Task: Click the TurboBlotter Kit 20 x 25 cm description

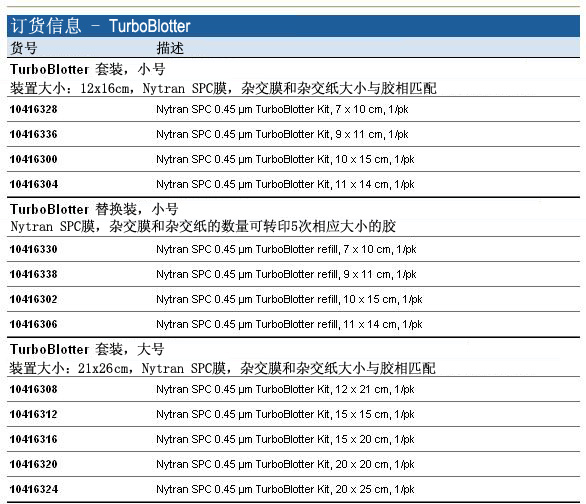Action: click(285, 490)
